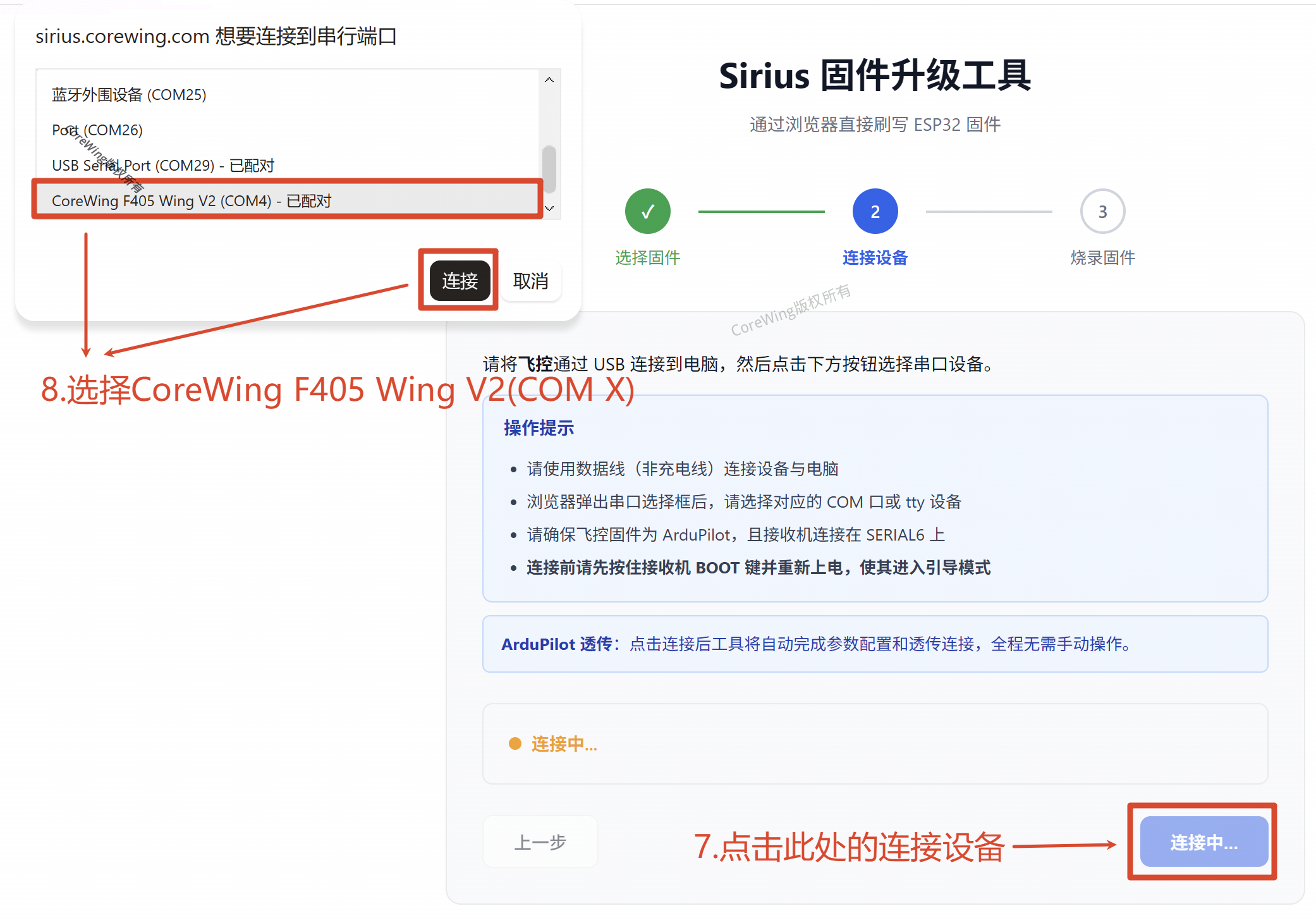Click the 烧录固件 step label
The height and width of the screenshot is (918, 1316).
pyautogui.click(x=1103, y=257)
